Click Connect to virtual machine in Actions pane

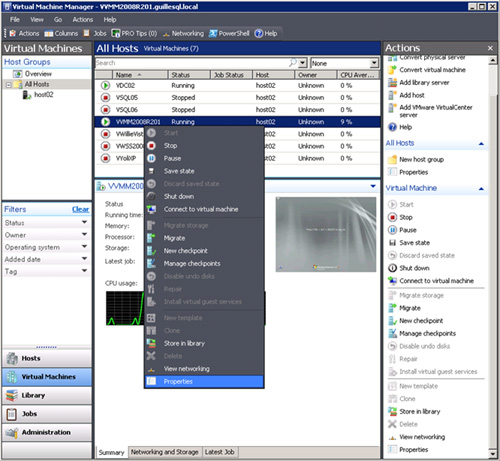click(x=436, y=281)
